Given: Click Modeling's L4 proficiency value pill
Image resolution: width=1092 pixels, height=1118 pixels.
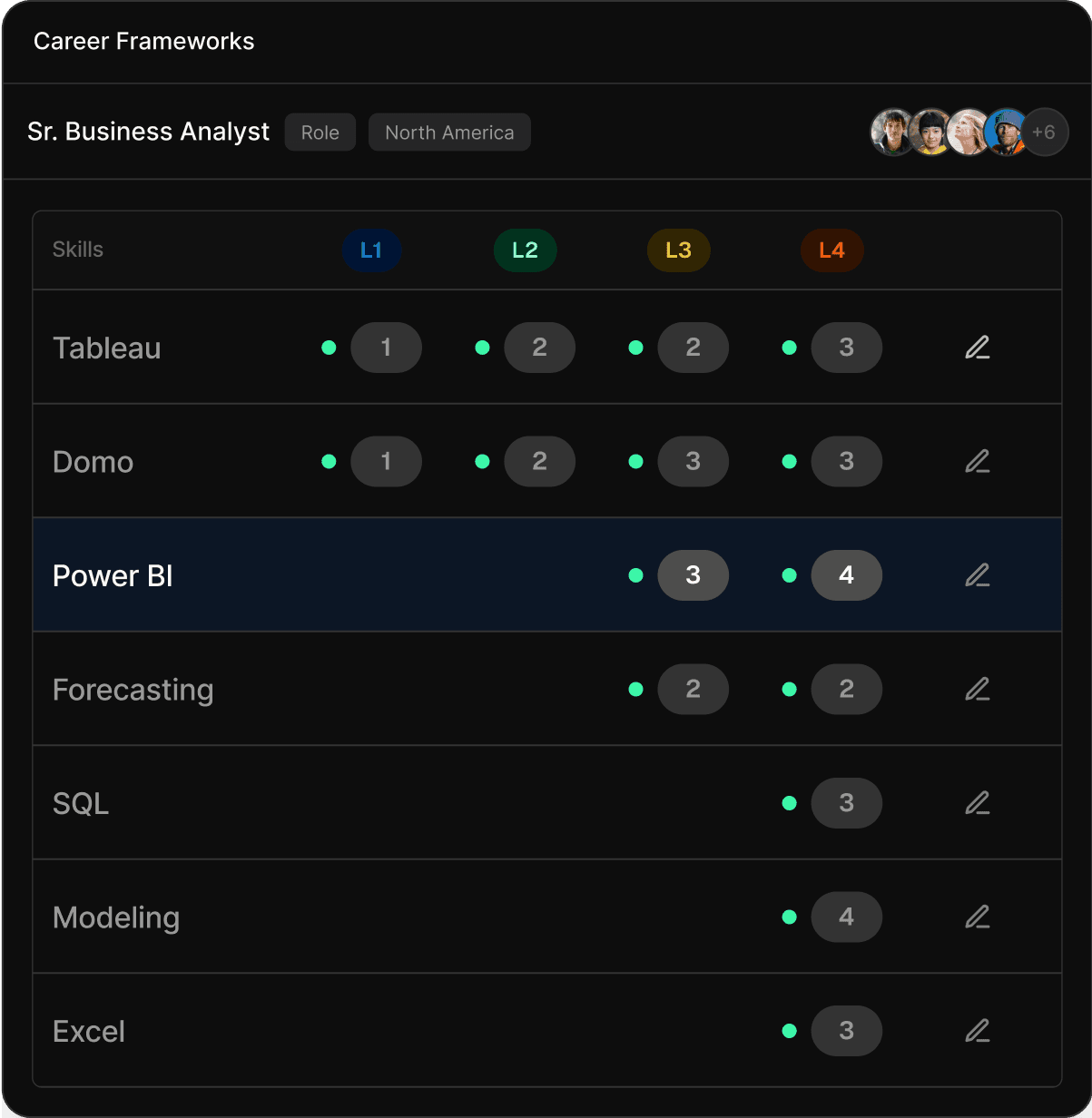Looking at the screenshot, I should click(846, 917).
